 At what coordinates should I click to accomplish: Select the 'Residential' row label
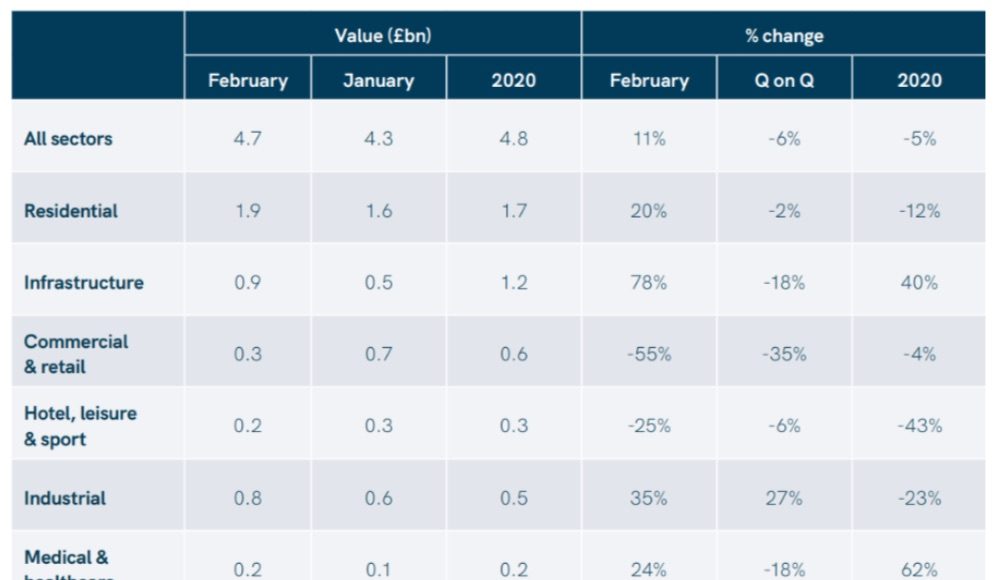click(x=71, y=211)
